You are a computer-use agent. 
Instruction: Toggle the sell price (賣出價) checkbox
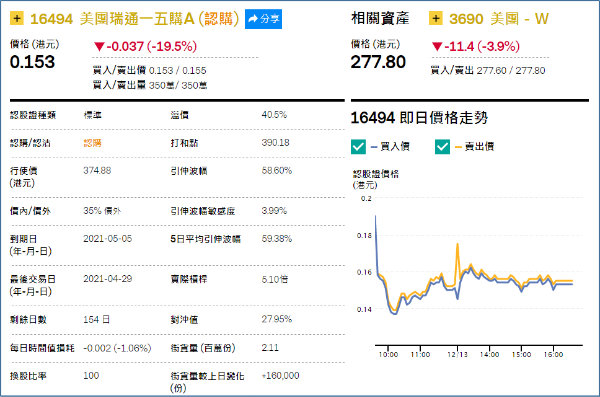442,147
